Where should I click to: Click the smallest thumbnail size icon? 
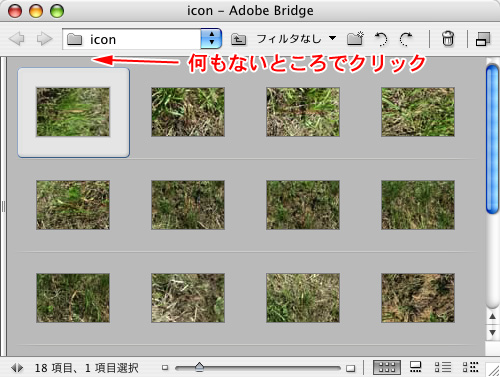click(165, 368)
